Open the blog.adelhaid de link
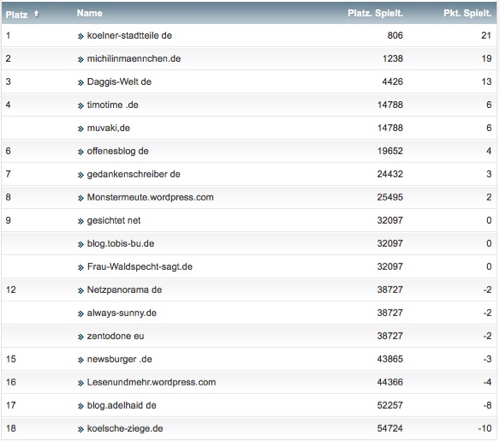 [121, 405]
